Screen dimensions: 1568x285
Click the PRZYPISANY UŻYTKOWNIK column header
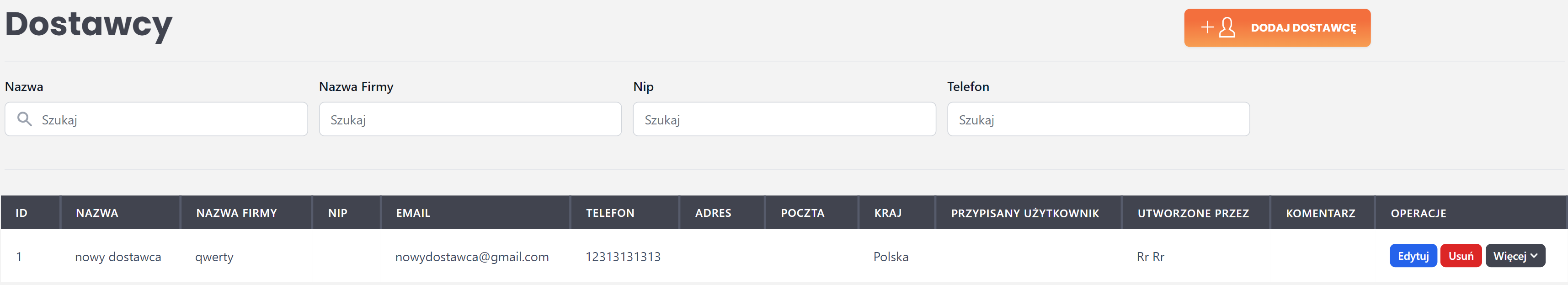(1025, 213)
